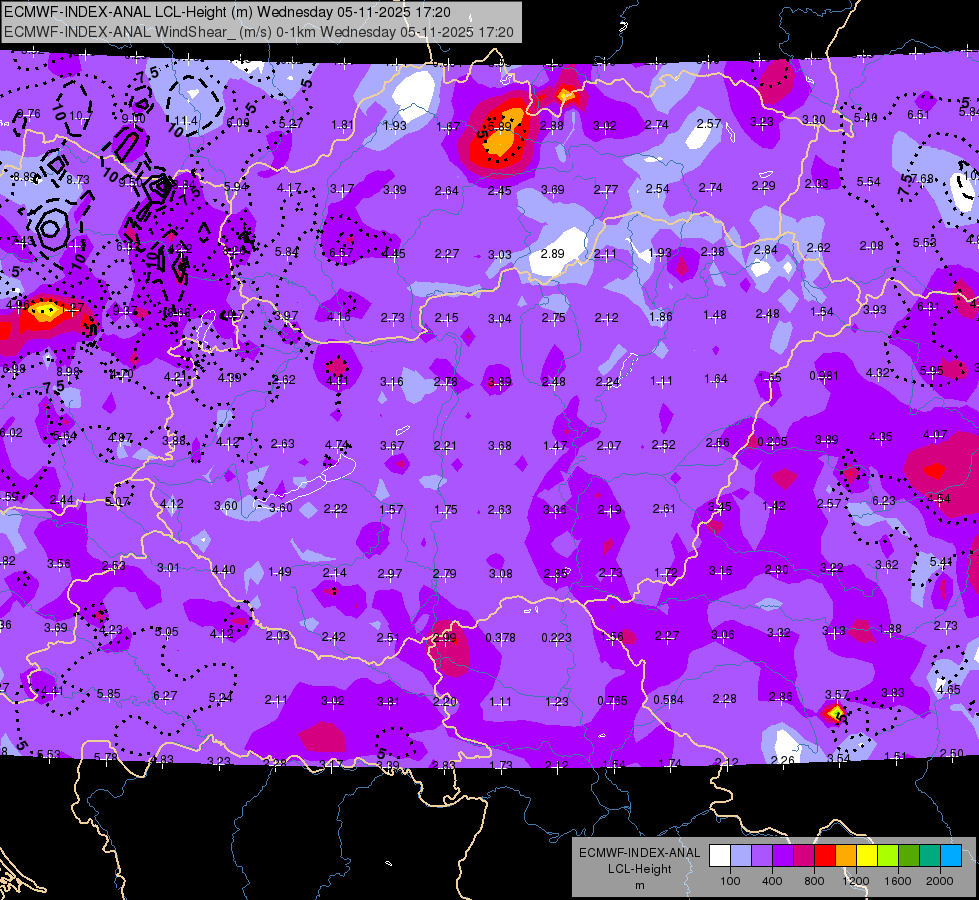The image size is (979, 900).
Task: Click the grid value 2.89 on the white patch
Action: (553, 254)
